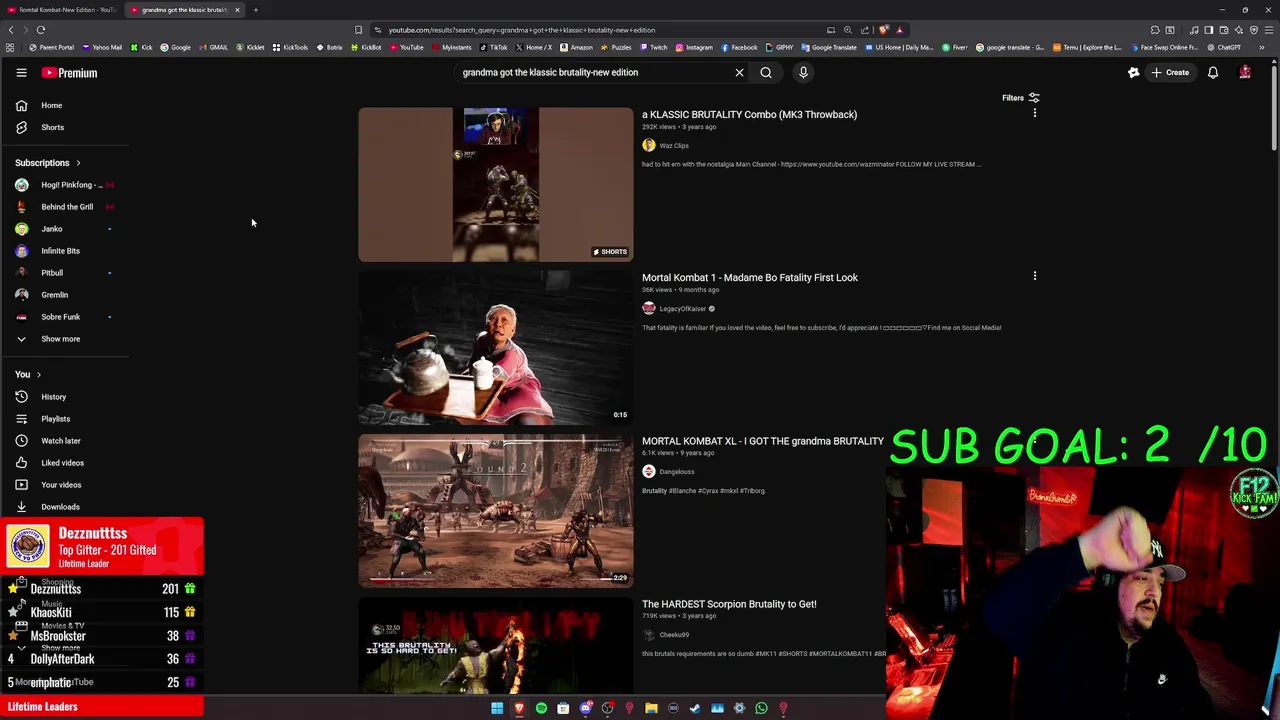The height and width of the screenshot is (720, 1280).
Task: Open a KLASSIC BRUTALITY Combo video title
Action: pos(749,114)
